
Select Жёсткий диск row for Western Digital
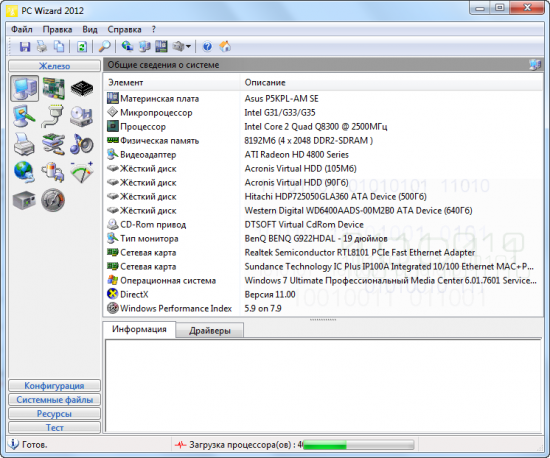pyautogui.click(x=323, y=211)
